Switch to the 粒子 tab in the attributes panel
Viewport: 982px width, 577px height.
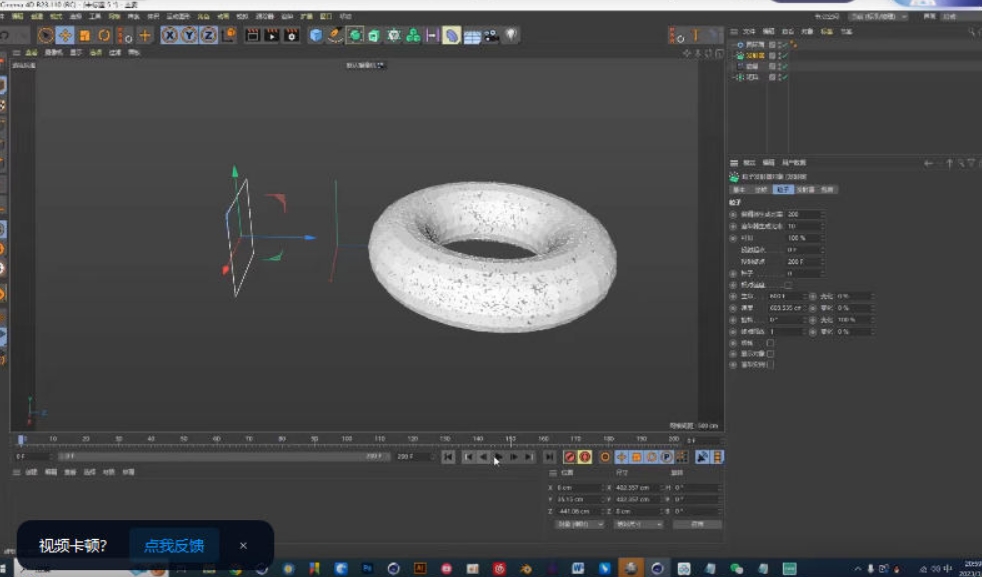click(x=782, y=189)
